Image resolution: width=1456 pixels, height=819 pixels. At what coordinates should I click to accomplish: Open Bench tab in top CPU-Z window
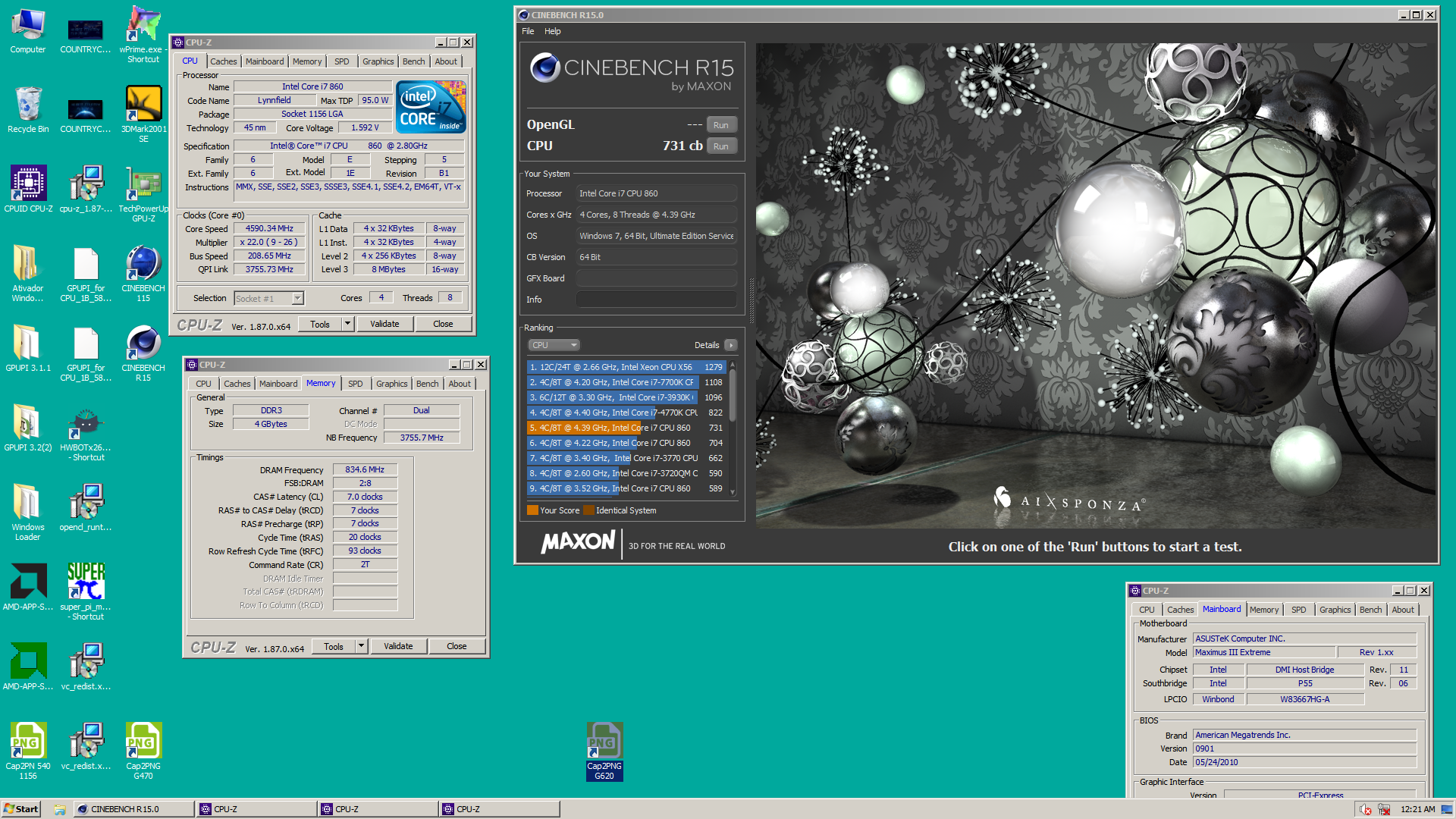coord(413,61)
